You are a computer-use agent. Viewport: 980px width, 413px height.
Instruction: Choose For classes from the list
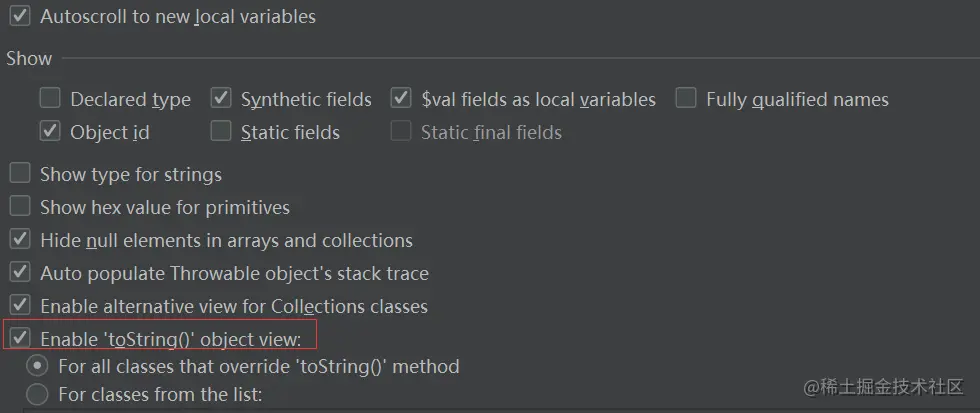37,394
